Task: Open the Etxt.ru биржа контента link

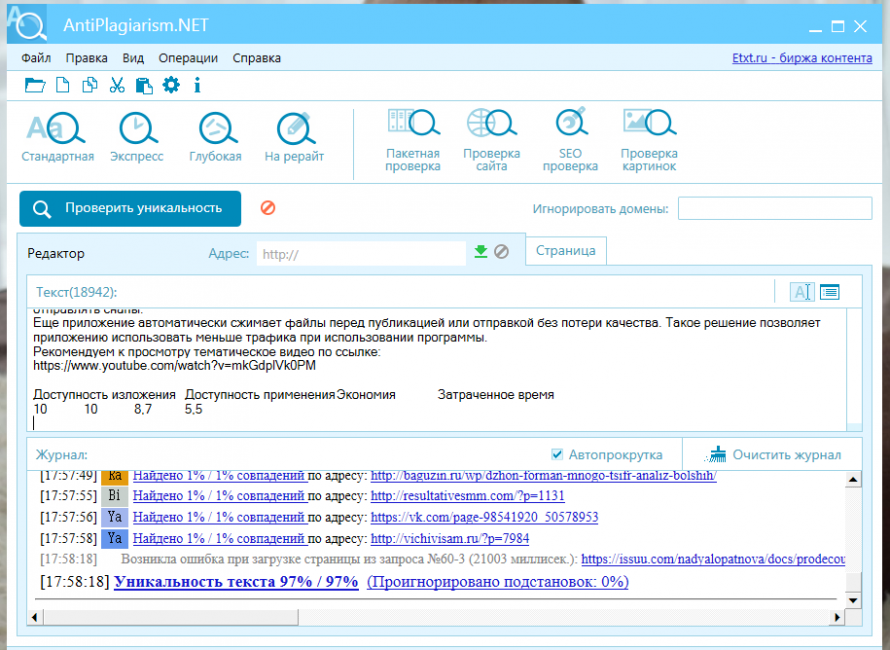Action: pos(802,58)
